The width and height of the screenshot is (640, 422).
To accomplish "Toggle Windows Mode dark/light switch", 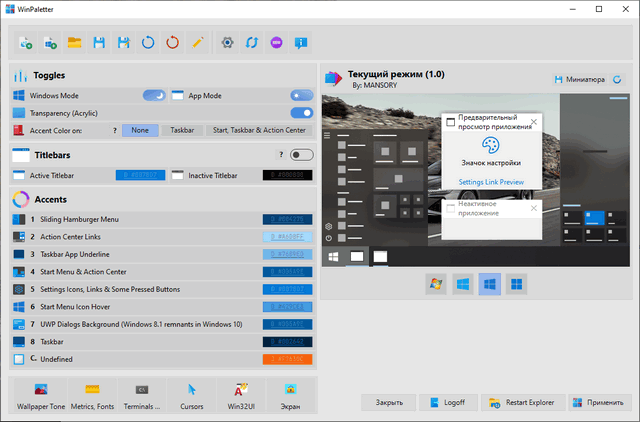I will tap(154, 95).
